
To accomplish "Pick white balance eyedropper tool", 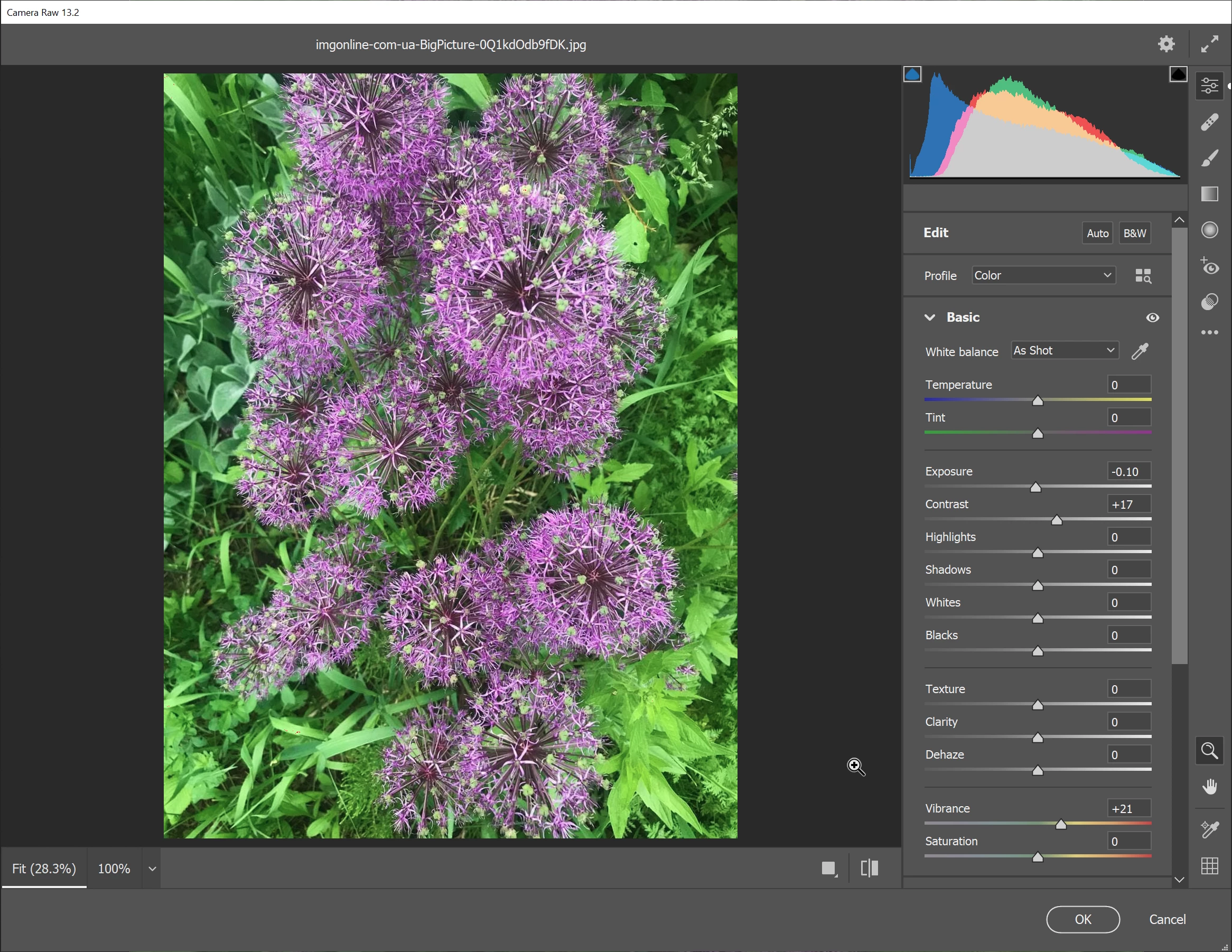I will pos(1140,351).
